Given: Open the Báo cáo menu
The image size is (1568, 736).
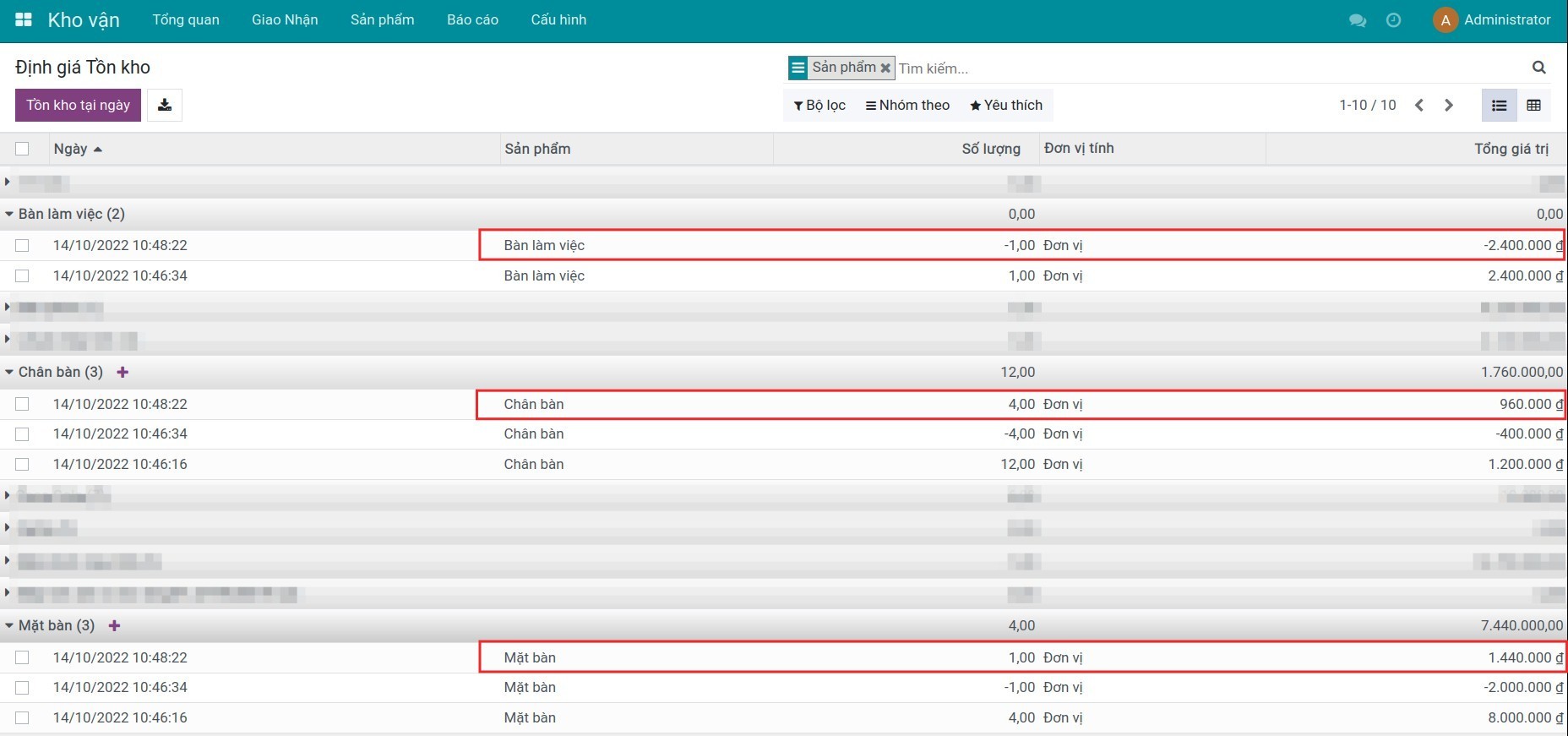Looking at the screenshot, I should pyautogui.click(x=472, y=20).
